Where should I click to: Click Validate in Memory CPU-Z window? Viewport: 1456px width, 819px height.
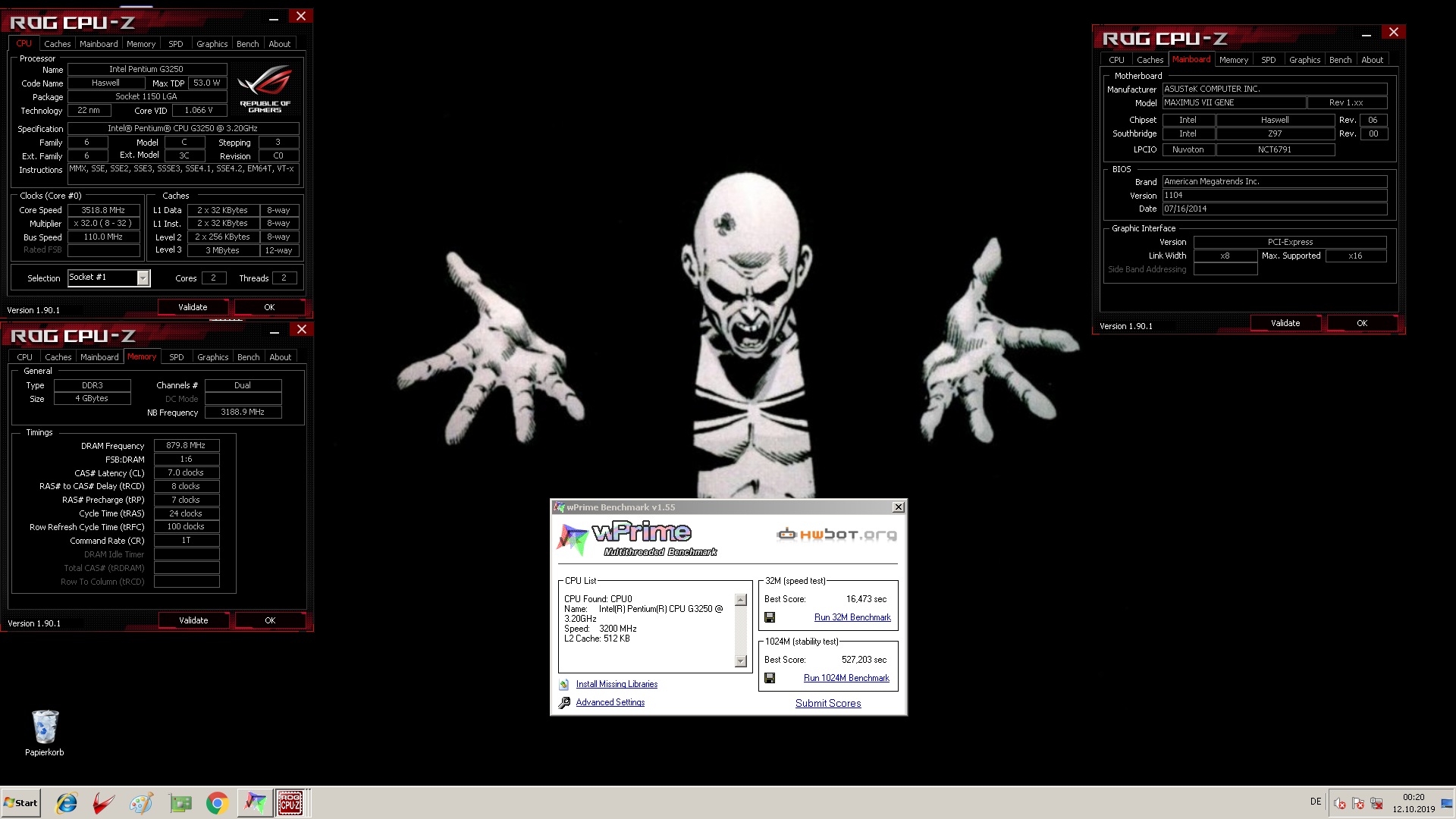click(193, 620)
